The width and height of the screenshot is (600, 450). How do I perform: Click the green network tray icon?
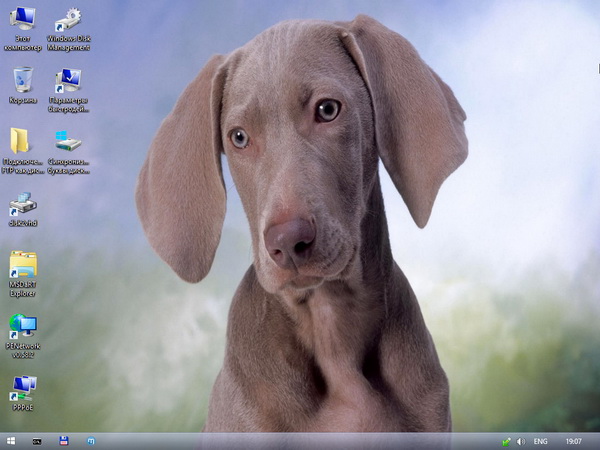click(506, 441)
